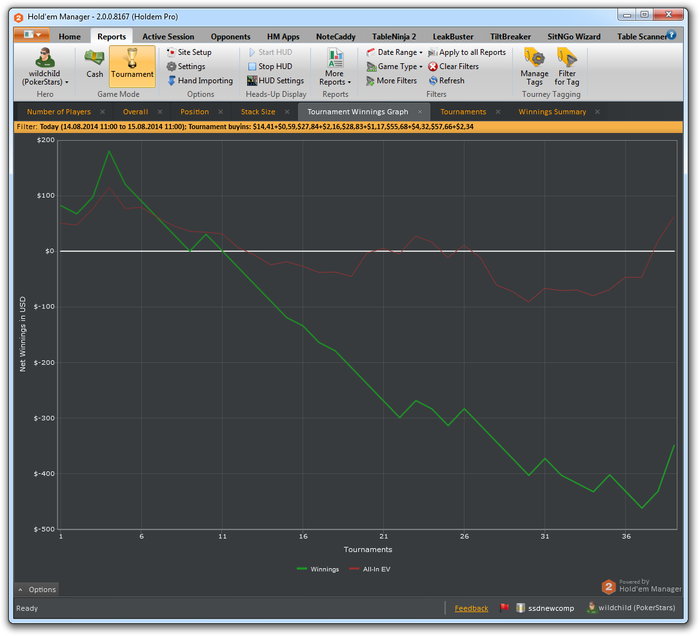Image resolution: width=700 pixels, height=636 pixels.
Task: Click the Powered by Hold'em Manager logo
Action: point(641,586)
